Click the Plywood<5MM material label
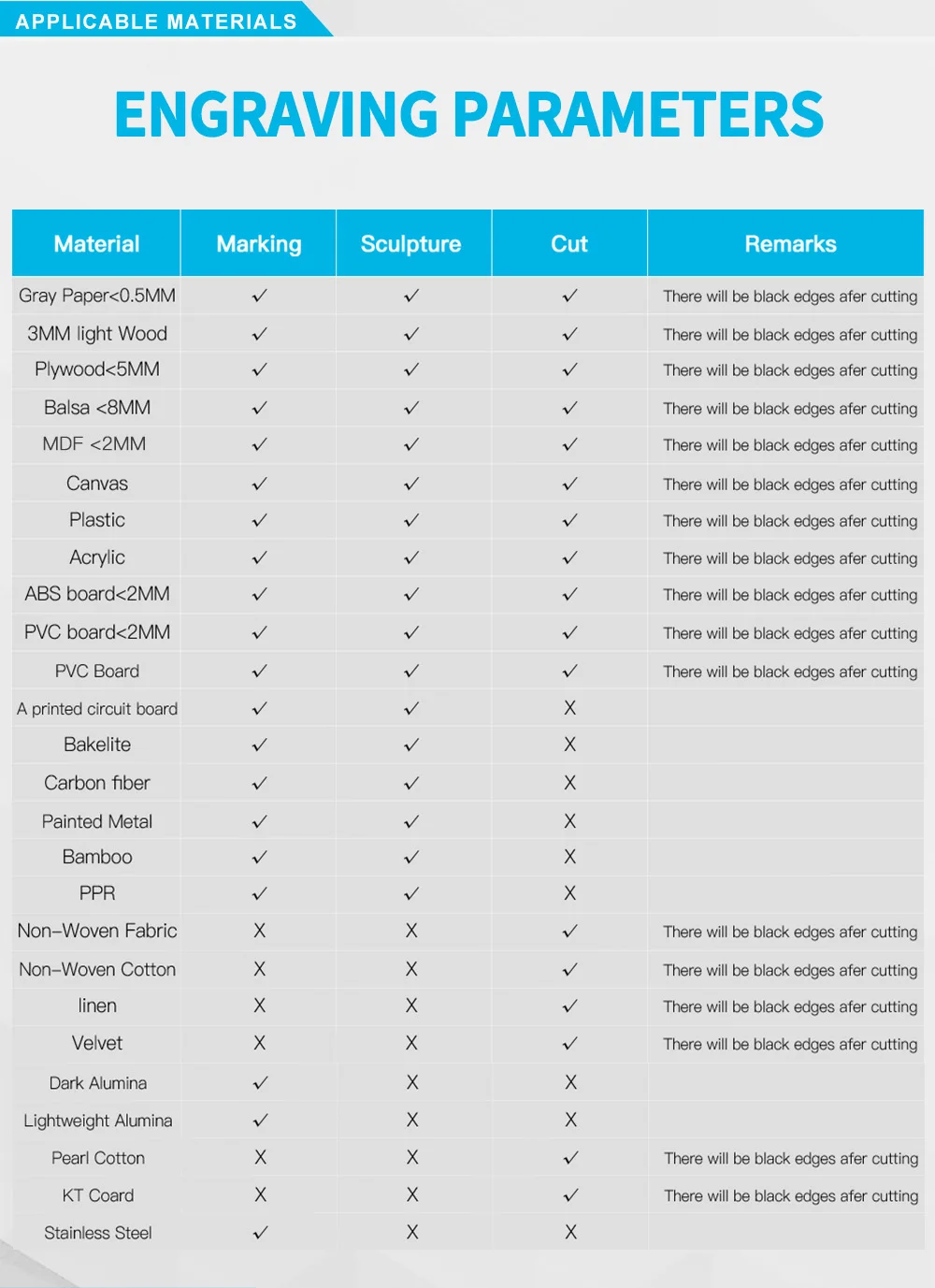This screenshot has width=935, height=1288. click(x=97, y=369)
